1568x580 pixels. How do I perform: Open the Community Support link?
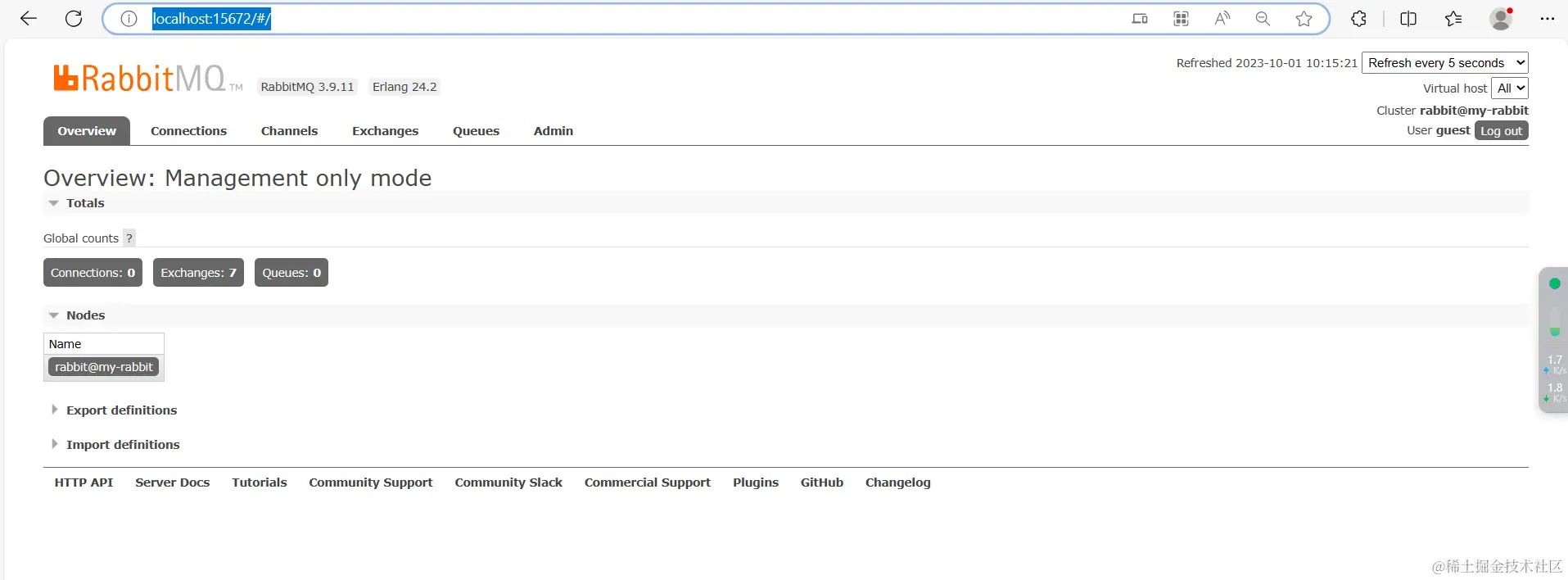[371, 483]
